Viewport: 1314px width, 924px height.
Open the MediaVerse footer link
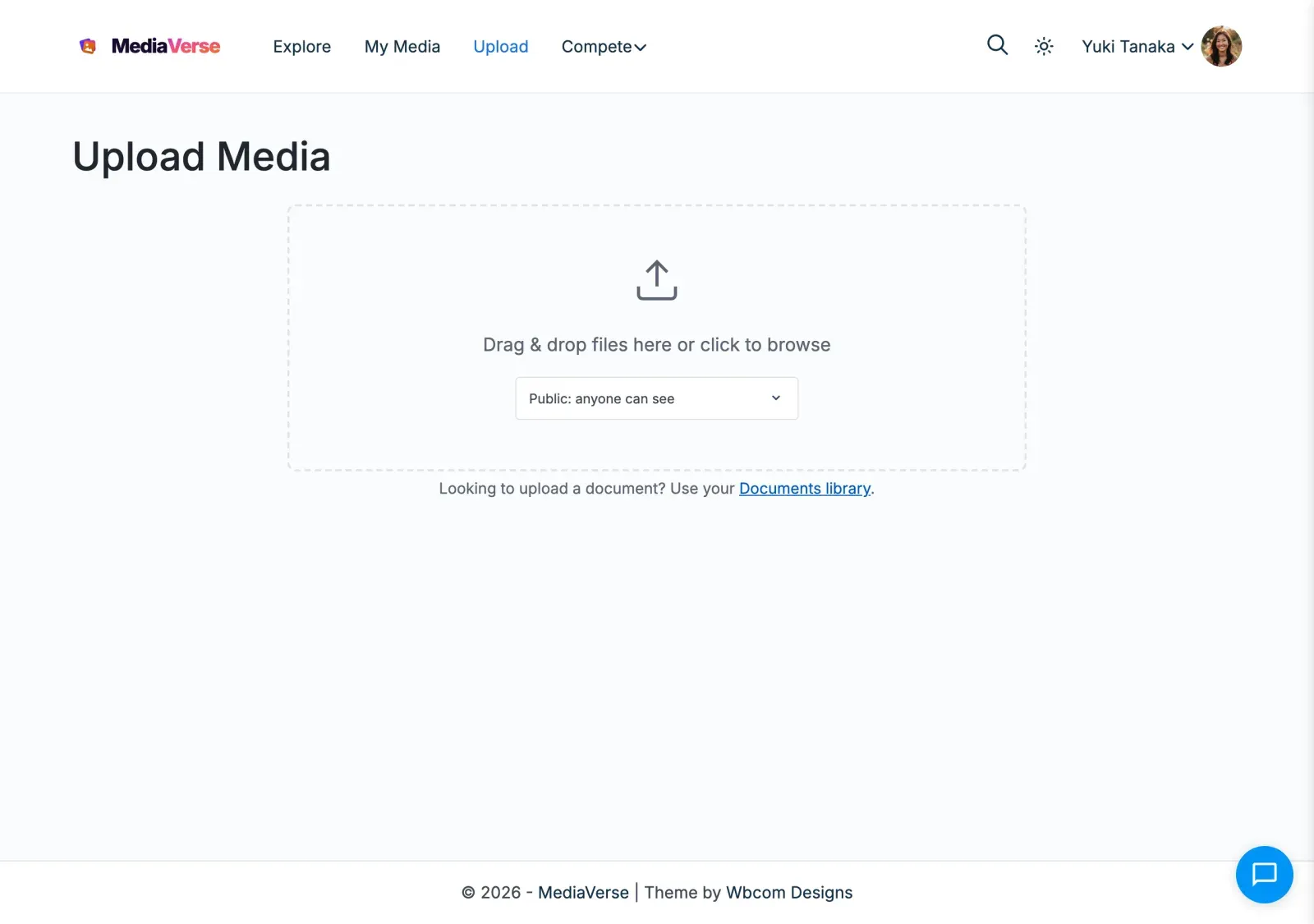click(583, 892)
